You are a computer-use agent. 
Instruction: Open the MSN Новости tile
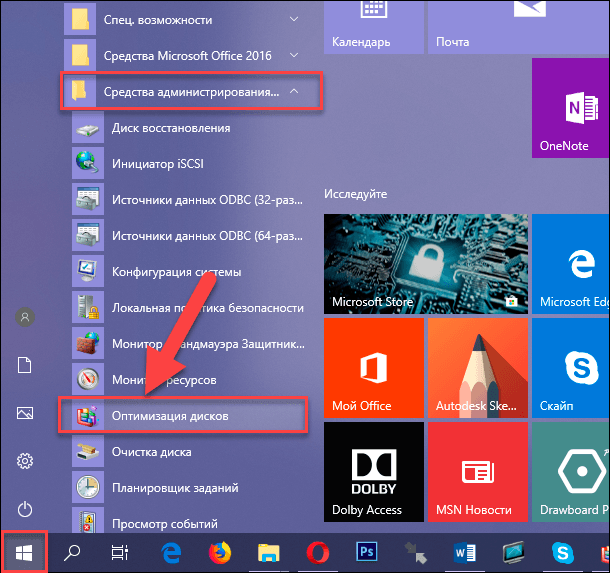click(478, 472)
